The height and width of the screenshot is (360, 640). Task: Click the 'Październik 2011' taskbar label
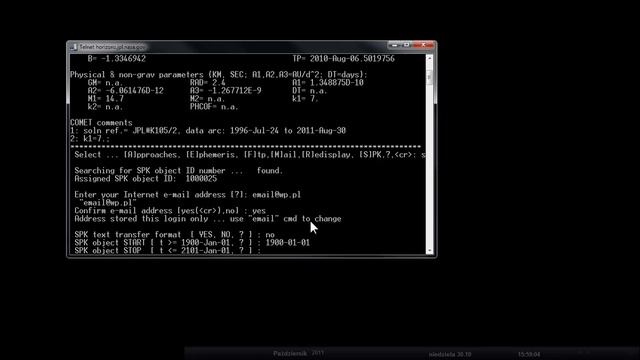(x=298, y=353)
